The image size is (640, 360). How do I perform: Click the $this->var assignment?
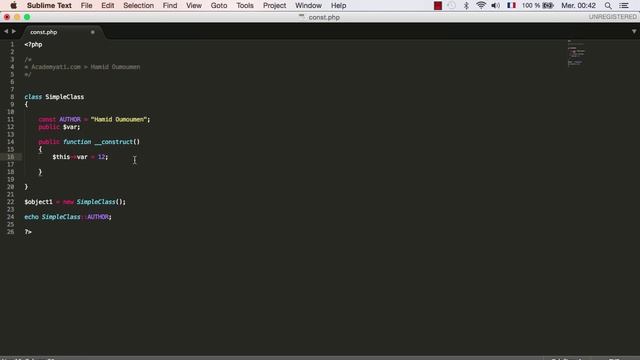(80, 157)
